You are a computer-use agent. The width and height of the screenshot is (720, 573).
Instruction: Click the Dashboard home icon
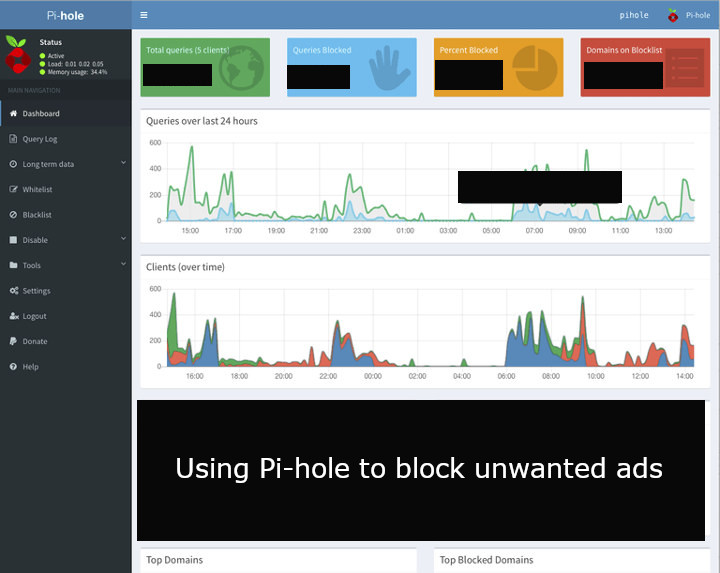click(x=13, y=113)
